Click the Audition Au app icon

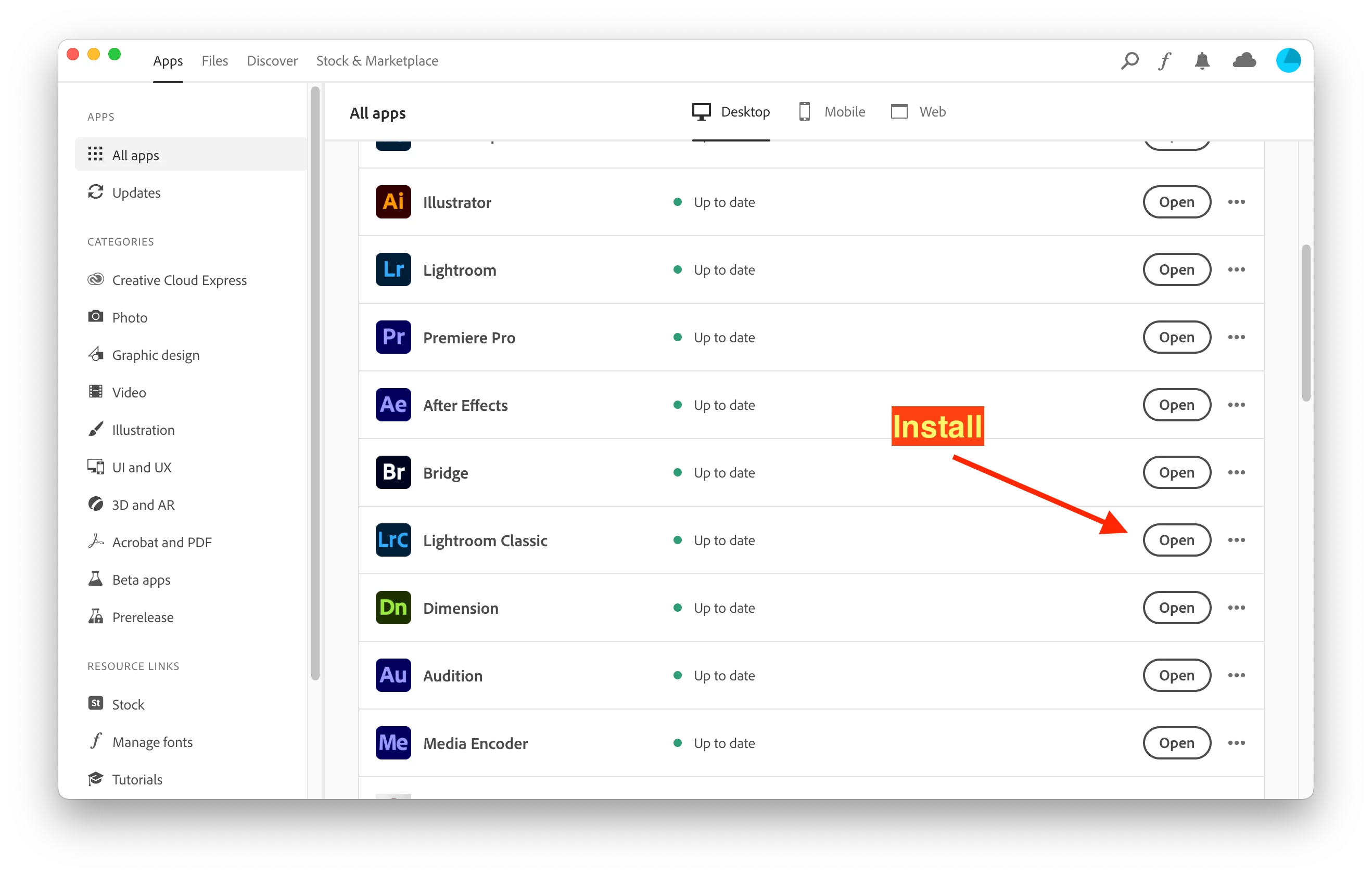click(393, 675)
